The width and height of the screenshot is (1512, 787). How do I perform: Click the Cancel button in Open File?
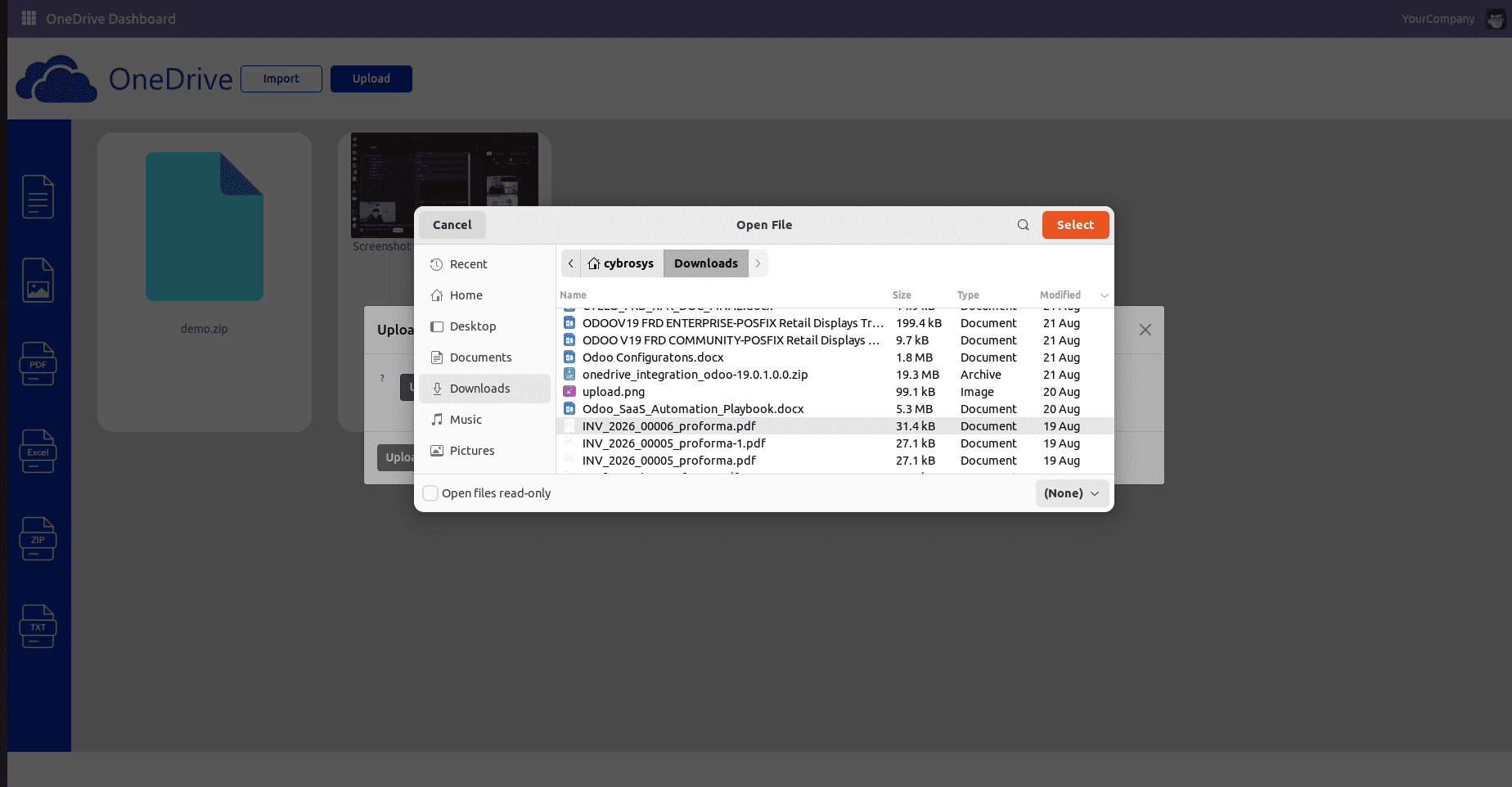click(452, 225)
